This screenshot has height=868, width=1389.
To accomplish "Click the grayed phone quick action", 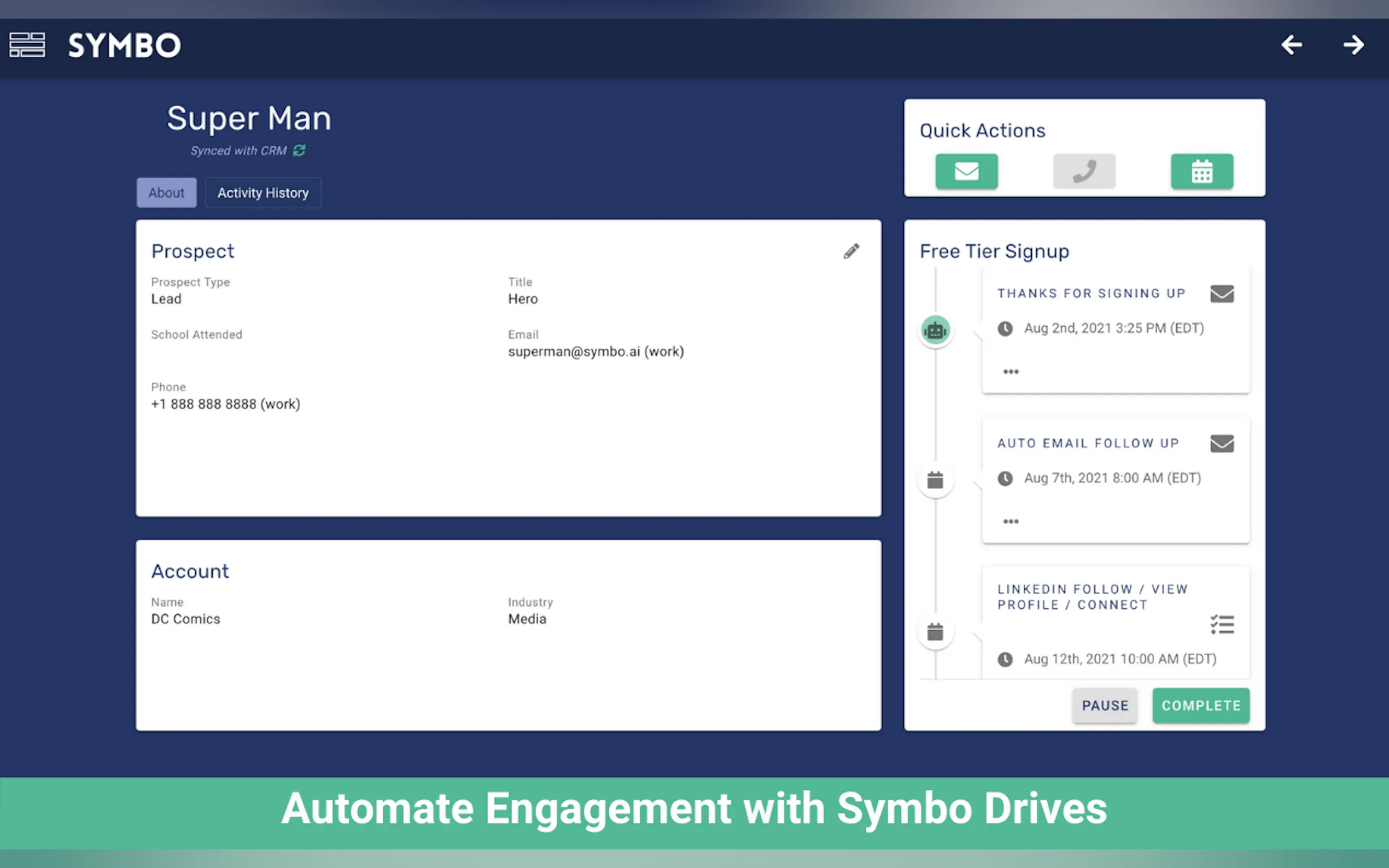I will (1084, 171).
